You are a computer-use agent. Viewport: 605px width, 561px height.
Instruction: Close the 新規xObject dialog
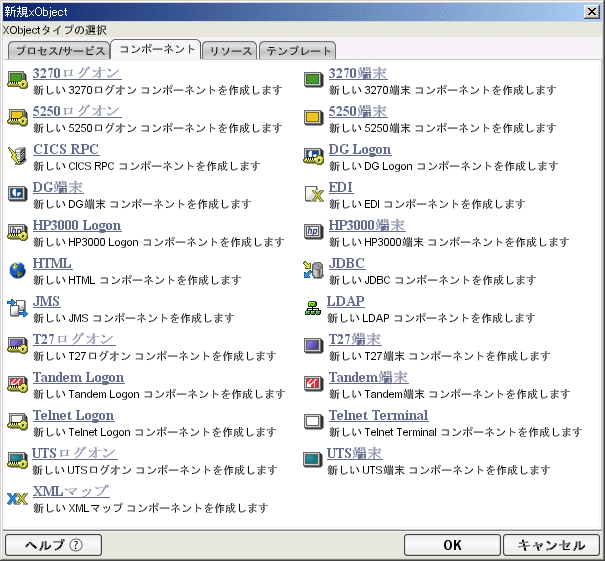591,12
